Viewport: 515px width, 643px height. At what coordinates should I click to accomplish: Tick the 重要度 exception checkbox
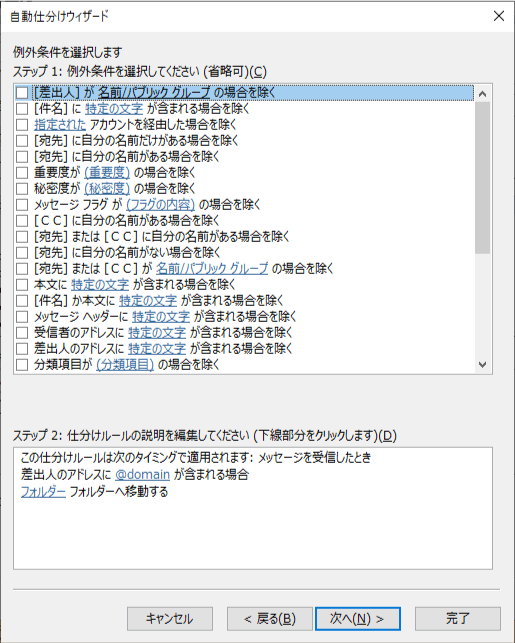pyautogui.click(x=22, y=173)
